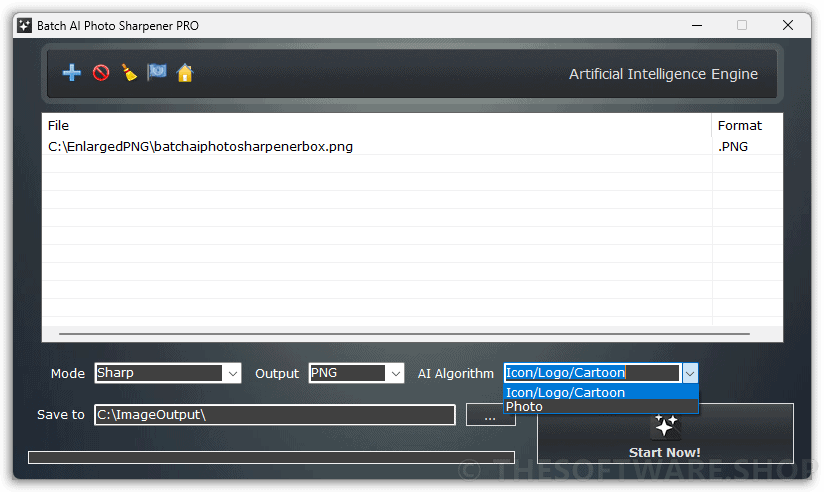This screenshot has height=492, width=824.
Task: Expand the Mode dropdown arrow
Action: tap(232, 374)
